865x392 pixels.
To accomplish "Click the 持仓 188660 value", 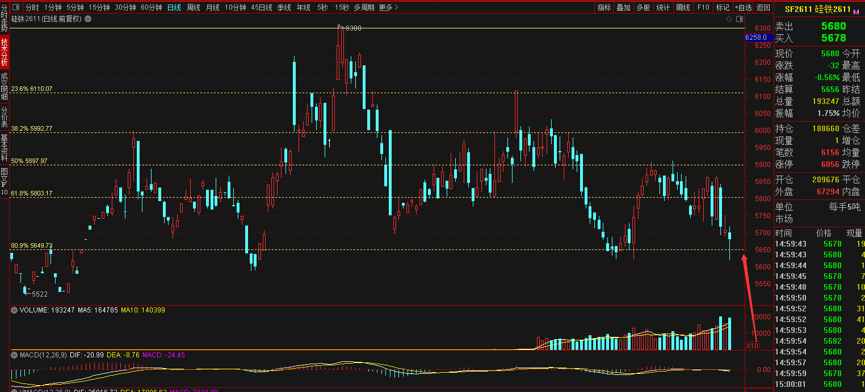I will pos(826,128).
